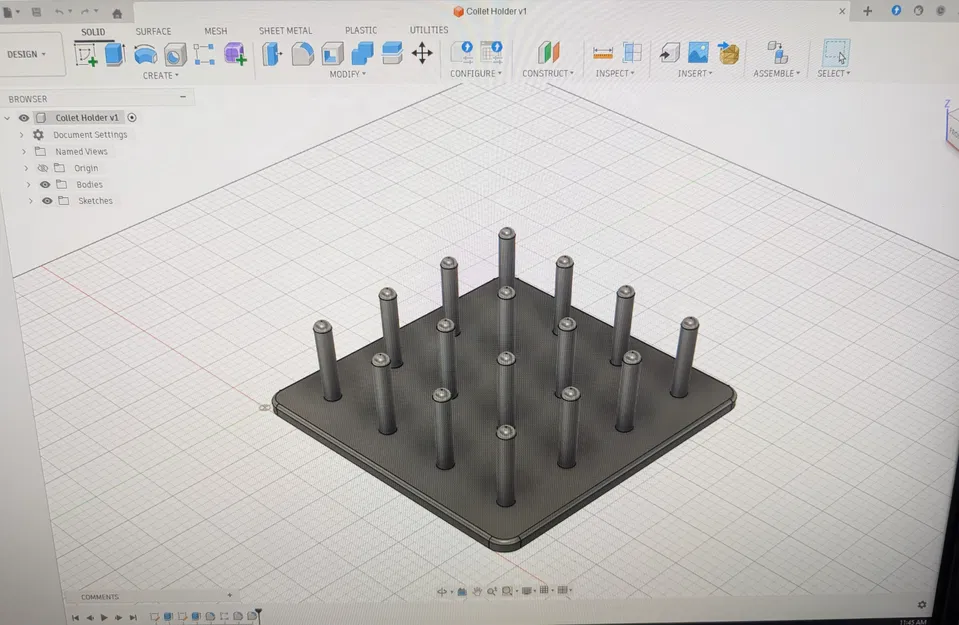This screenshot has width=959, height=625.
Task: Hide the Bodies folder
Action: [x=44, y=184]
